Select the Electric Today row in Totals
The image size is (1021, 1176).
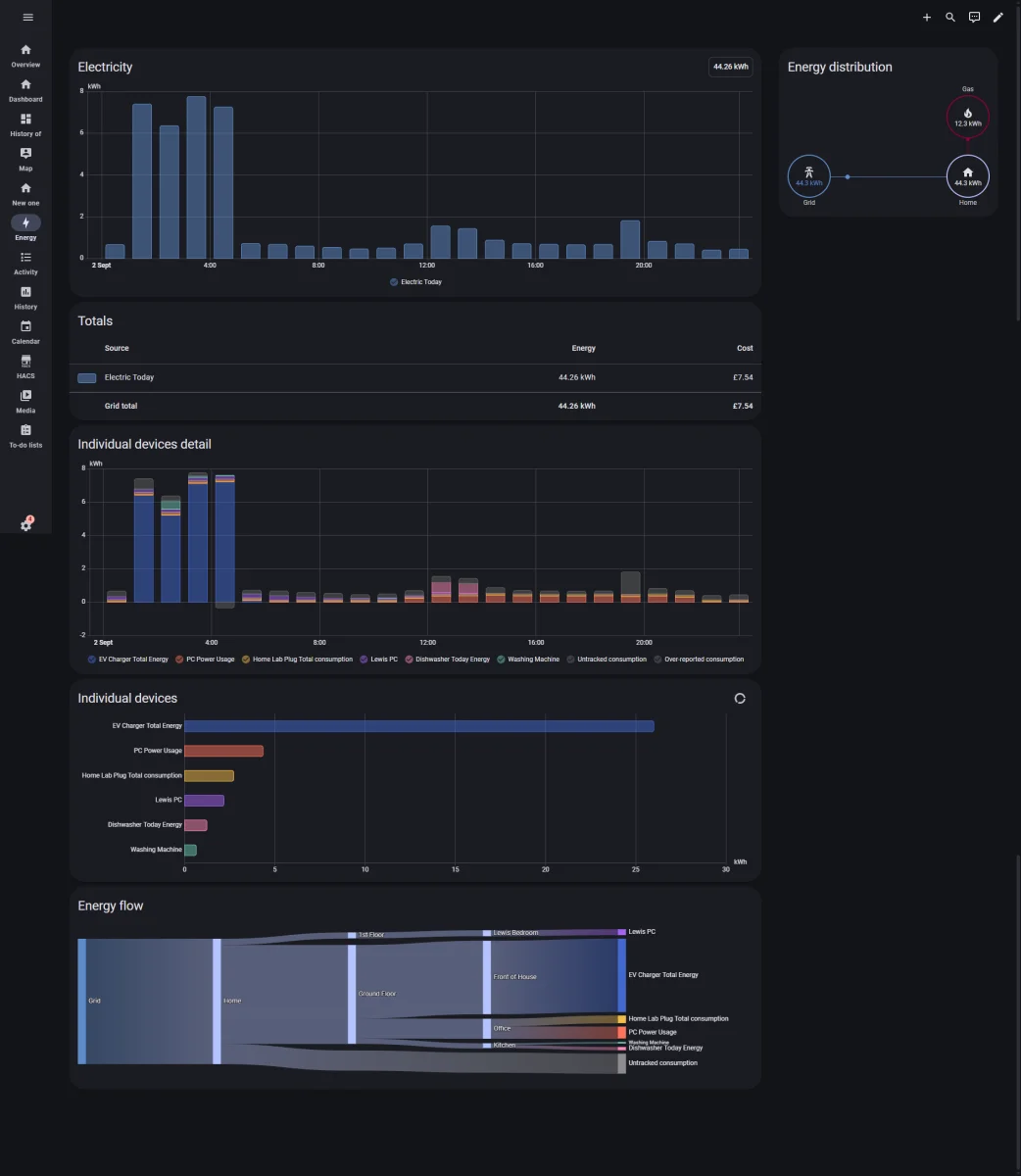(x=415, y=377)
